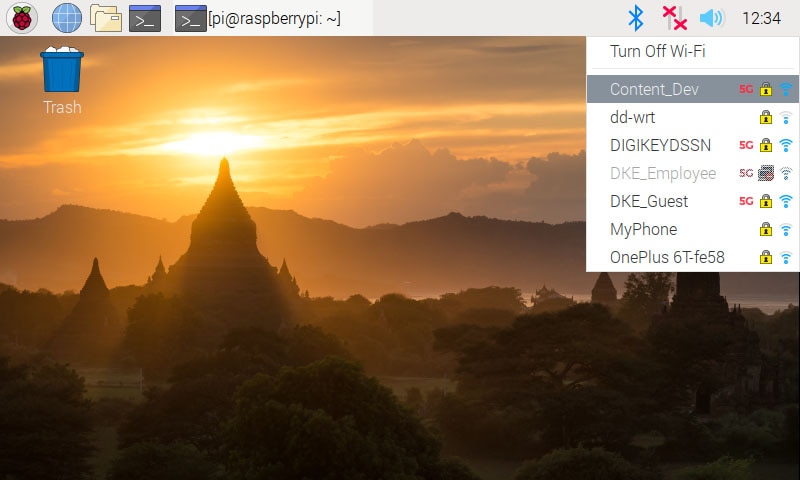Connect to the MyPhone hotspot
The height and width of the screenshot is (480, 800).
(x=693, y=230)
